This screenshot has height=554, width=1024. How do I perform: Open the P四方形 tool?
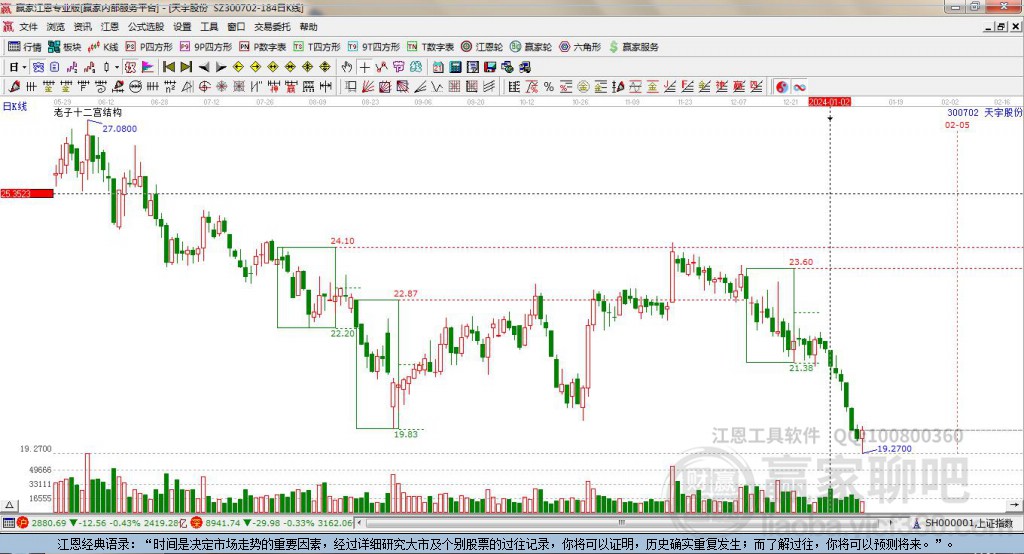(x=149, y=47)
